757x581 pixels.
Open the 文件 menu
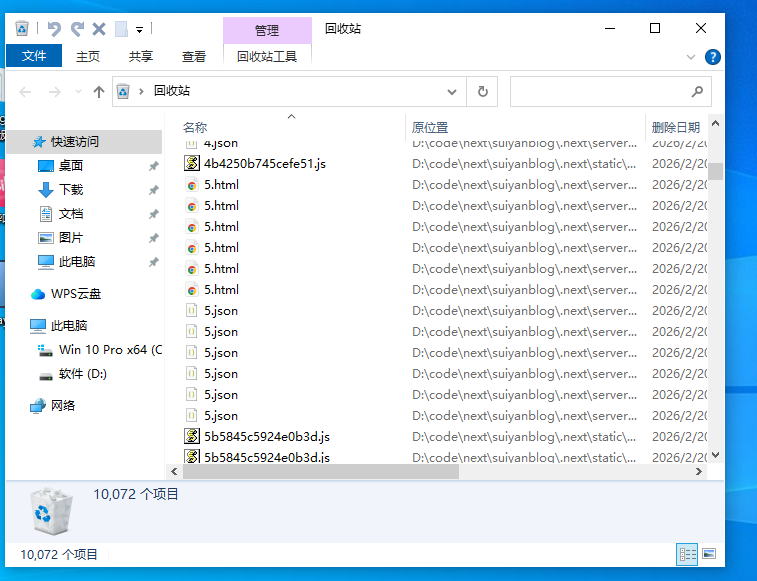pos(34,57)
